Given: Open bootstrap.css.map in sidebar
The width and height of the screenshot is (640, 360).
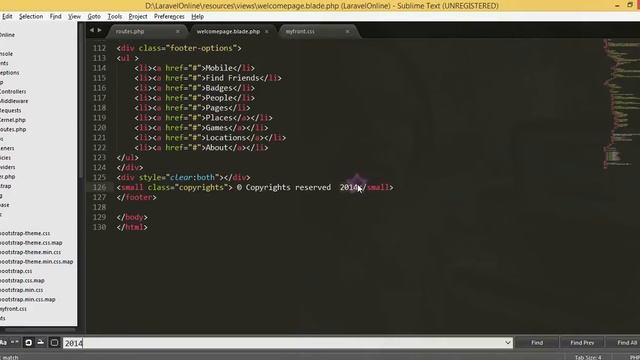Looking at the screenshot, I should point(22,280).
